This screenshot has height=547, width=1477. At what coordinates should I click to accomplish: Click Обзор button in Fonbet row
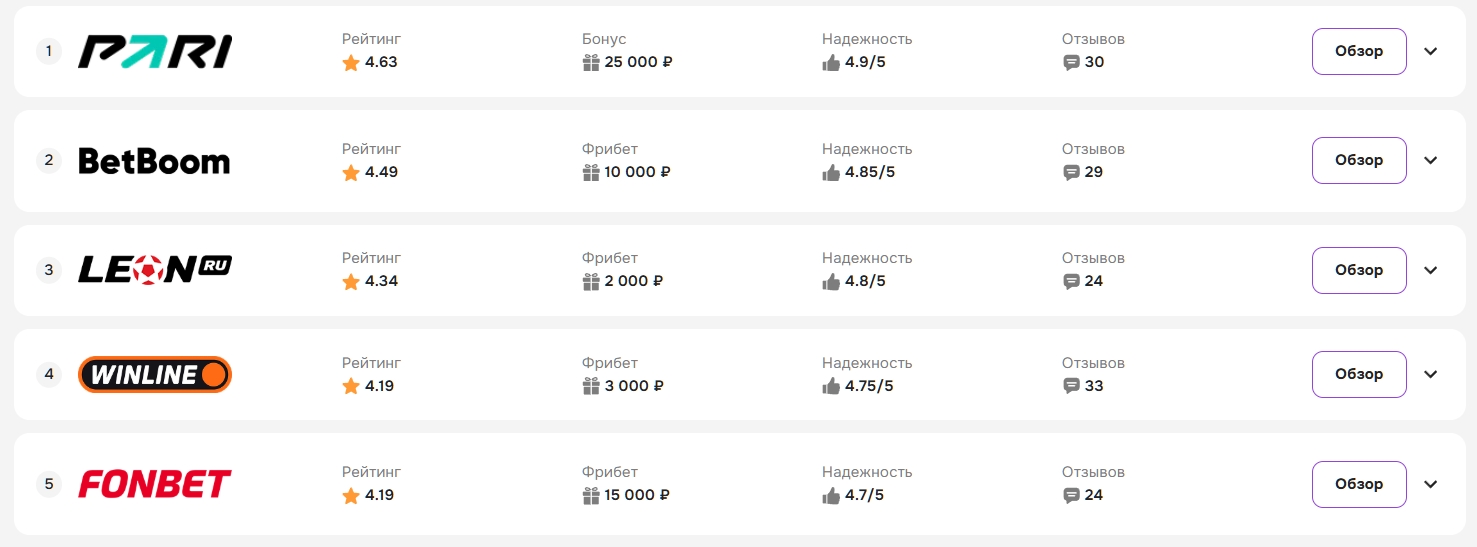pyautogui.click(x=1359, y=485)
